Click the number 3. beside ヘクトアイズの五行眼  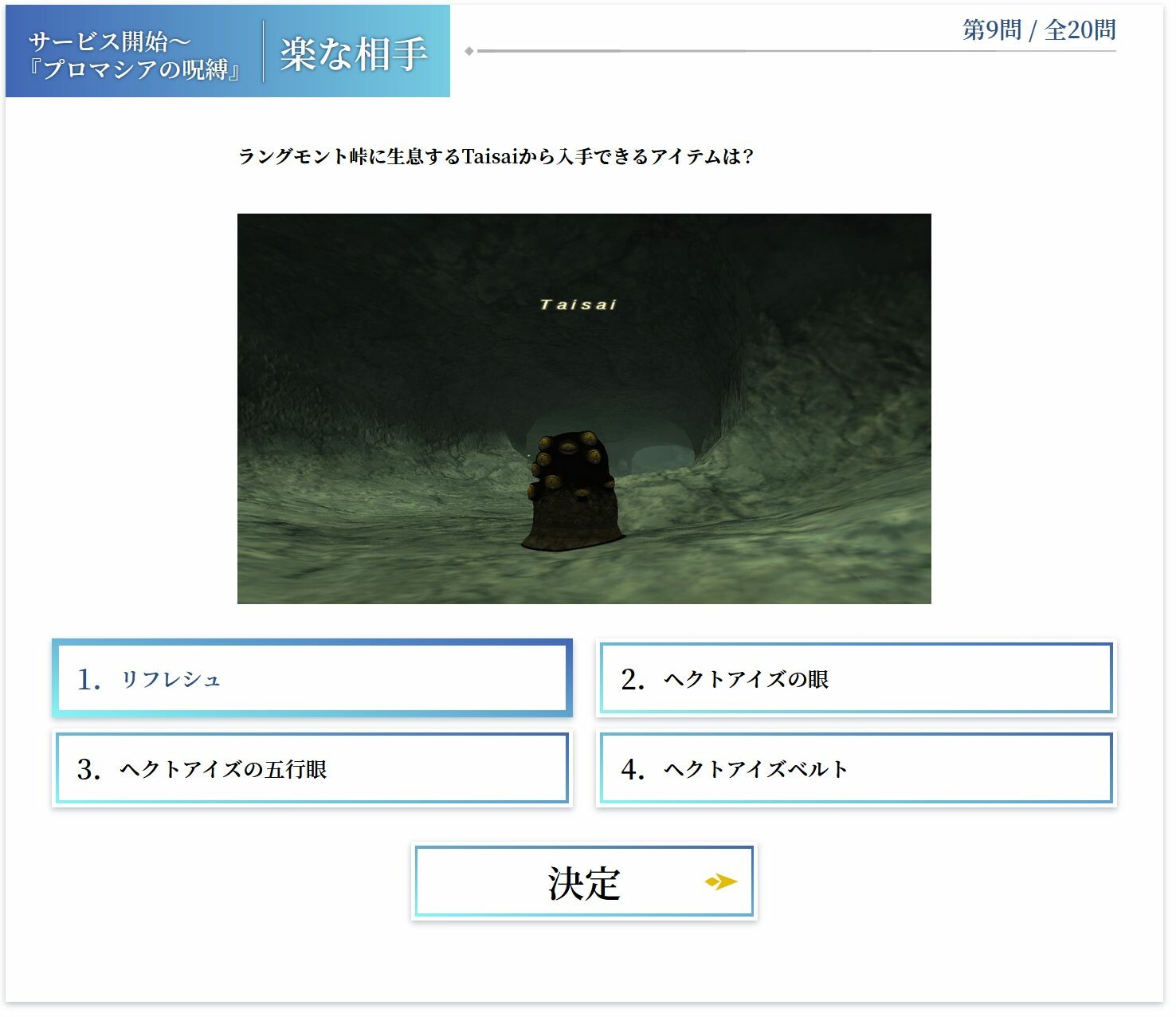tap(88, 769)
